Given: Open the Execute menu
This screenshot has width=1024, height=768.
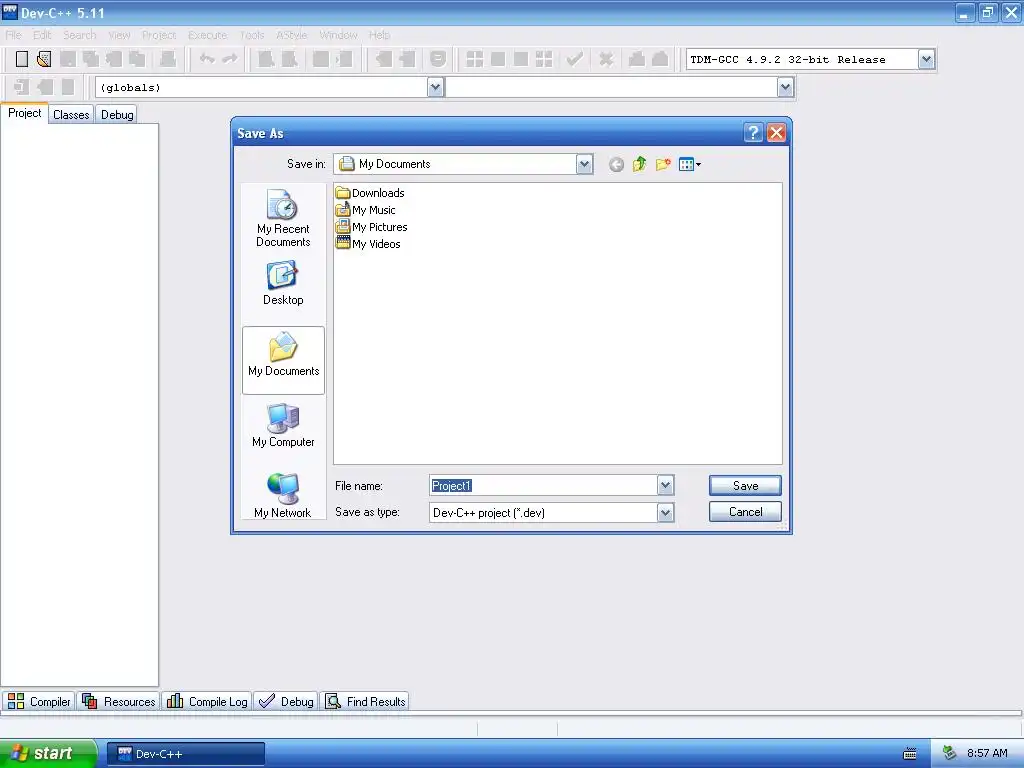Looking at the screenshot, I should tap(208, 35).
